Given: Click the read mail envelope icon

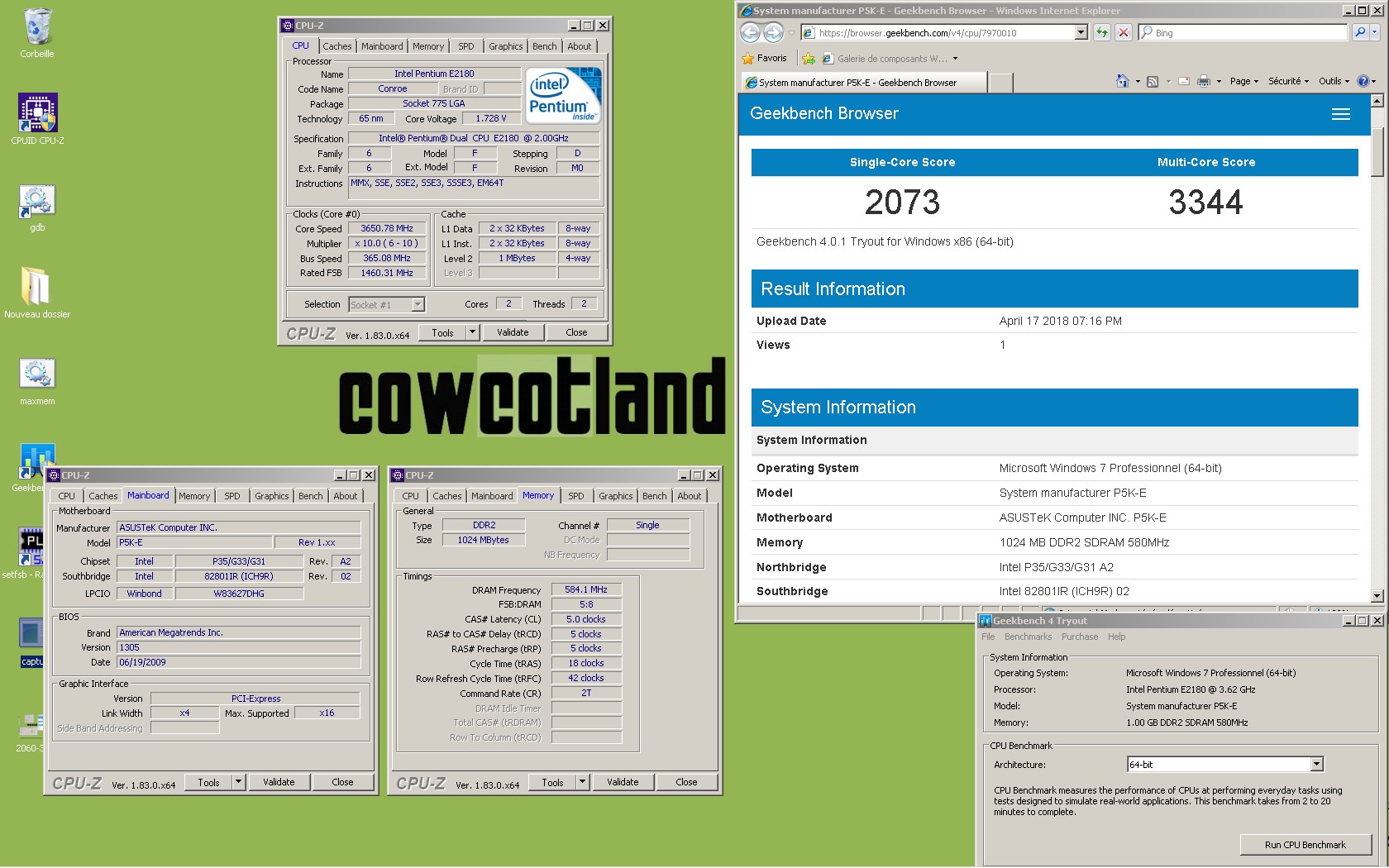Looking at the screenshot, I should [x=1183, y=81].
